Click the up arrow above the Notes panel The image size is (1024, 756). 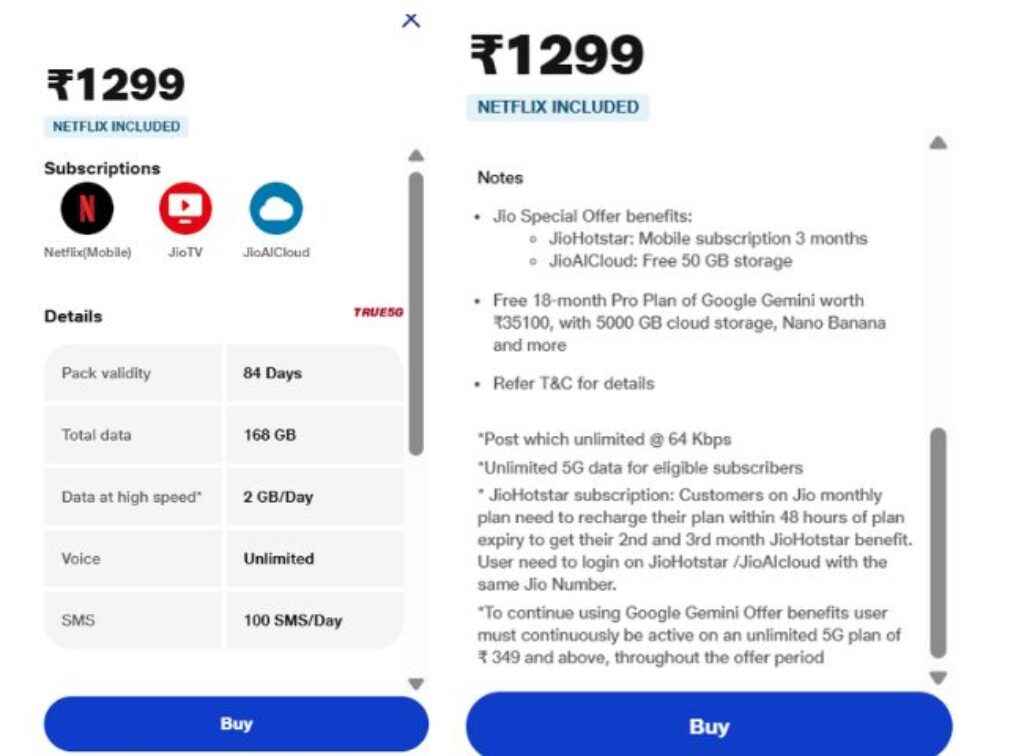(938, 141)
